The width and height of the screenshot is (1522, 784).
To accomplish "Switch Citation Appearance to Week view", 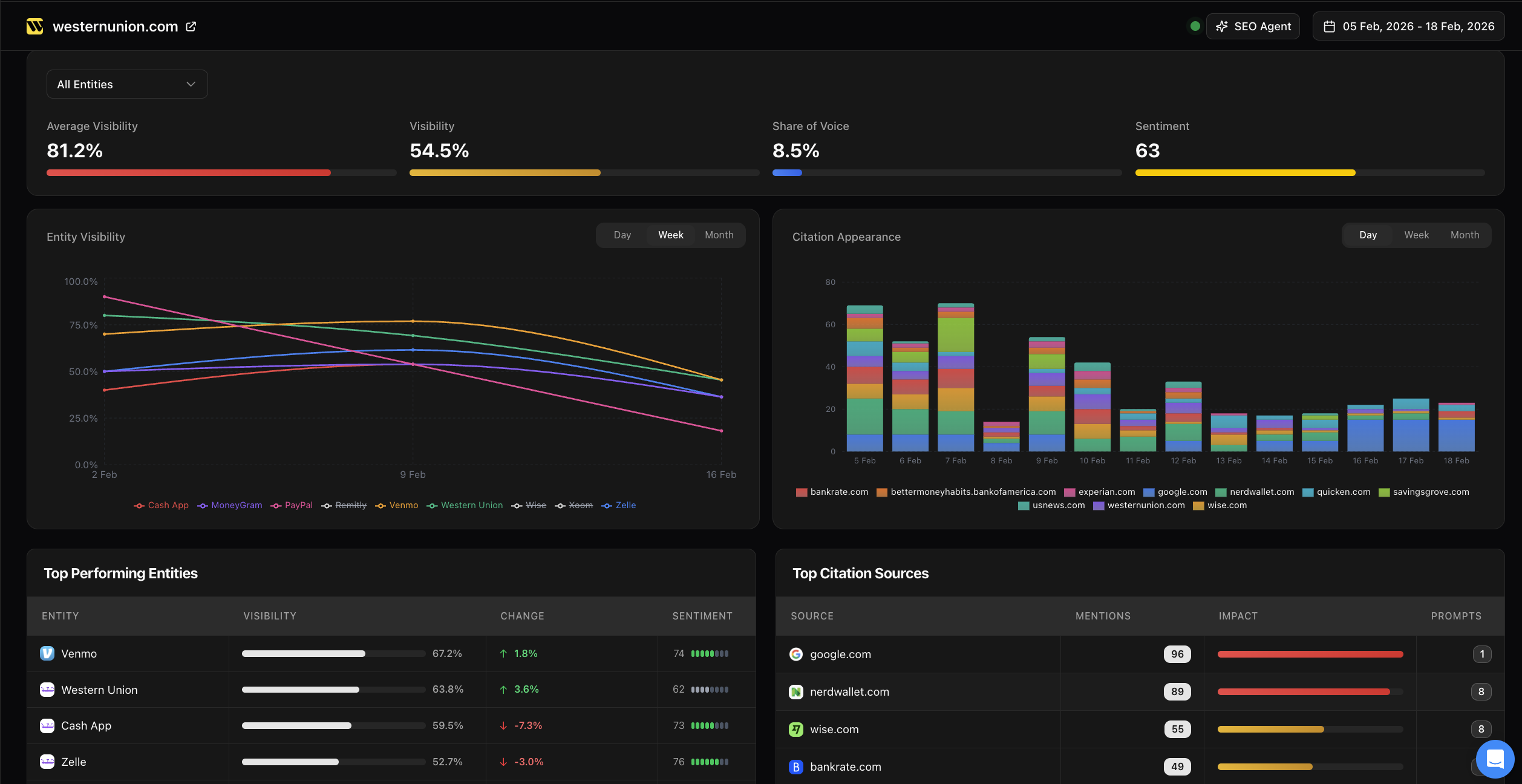I will click(1416, 235).
